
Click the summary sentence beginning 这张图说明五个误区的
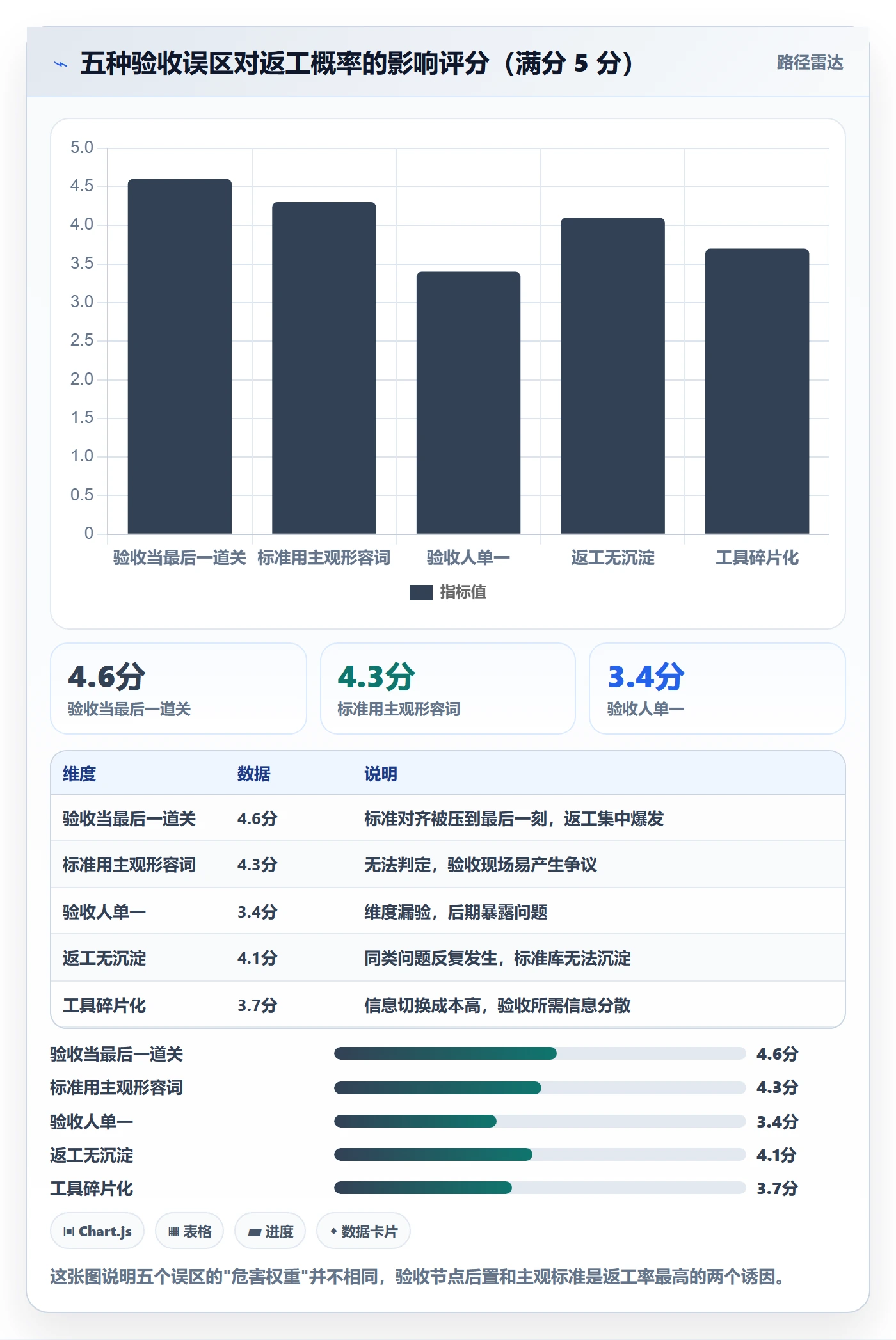click(417, 1277)
